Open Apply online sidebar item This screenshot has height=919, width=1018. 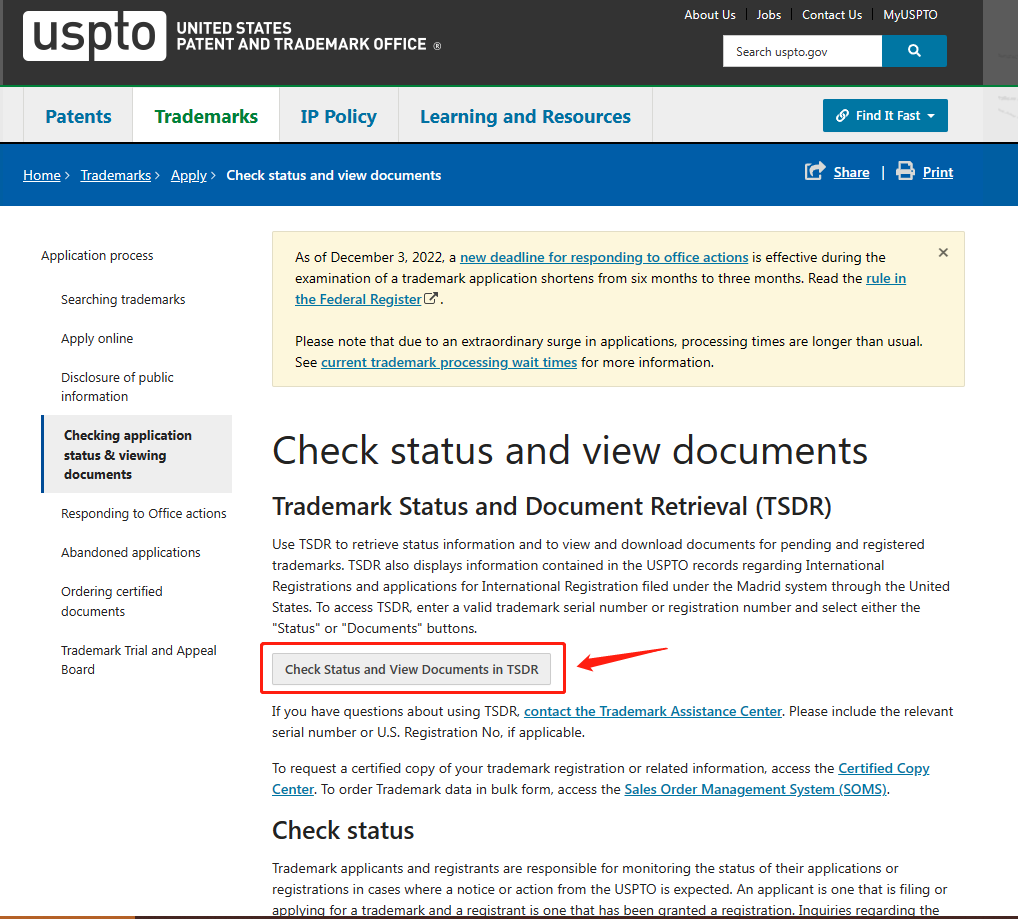point(97,338)
